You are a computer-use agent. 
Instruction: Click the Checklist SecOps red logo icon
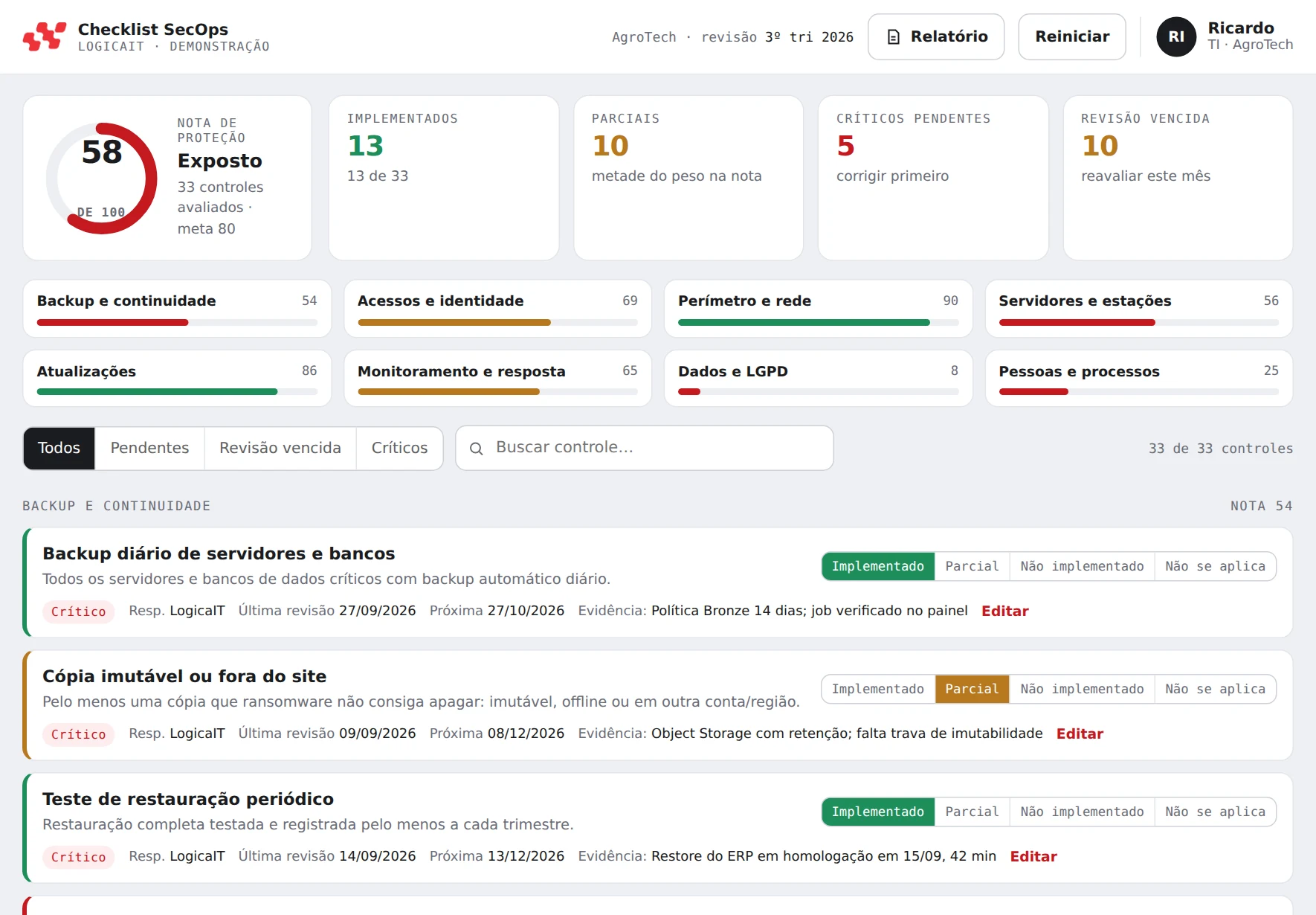(45, 36)
